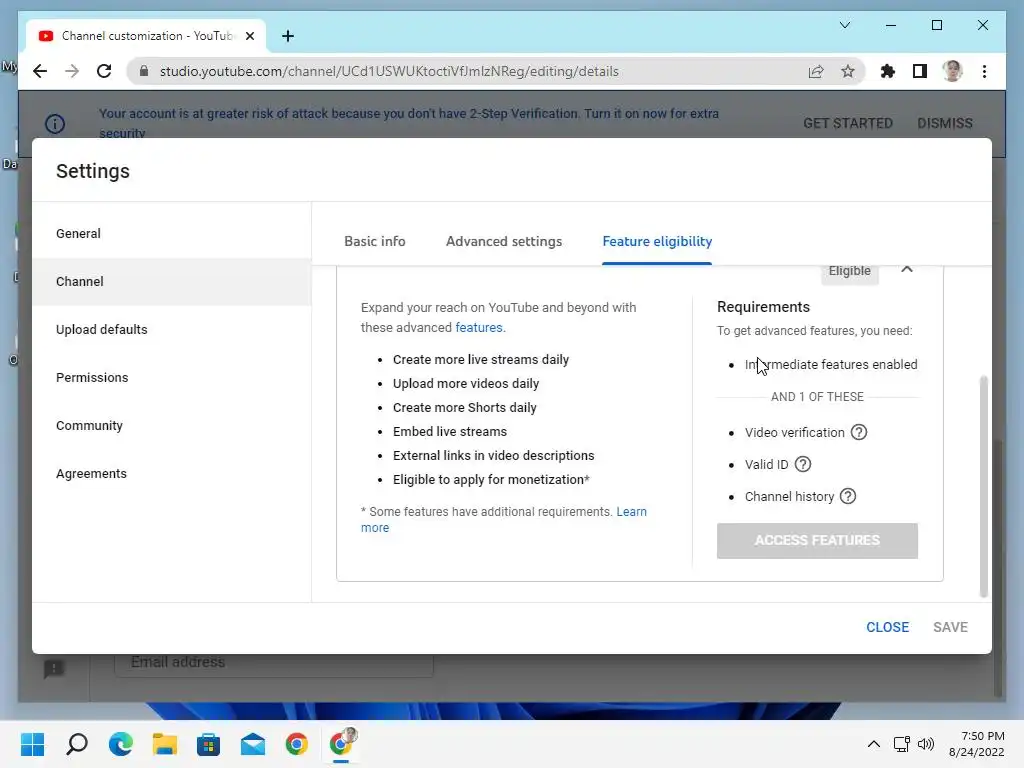Click the security warning info icon

tap(55, 123)
